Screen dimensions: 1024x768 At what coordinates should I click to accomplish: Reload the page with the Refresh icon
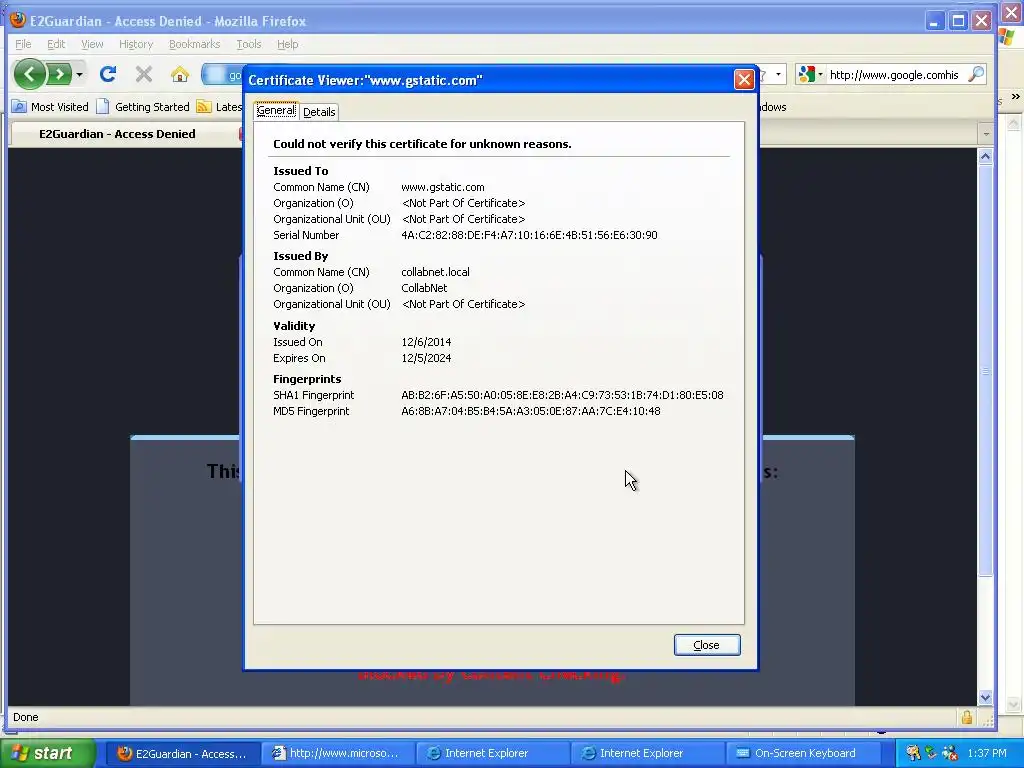click(108, 74)
